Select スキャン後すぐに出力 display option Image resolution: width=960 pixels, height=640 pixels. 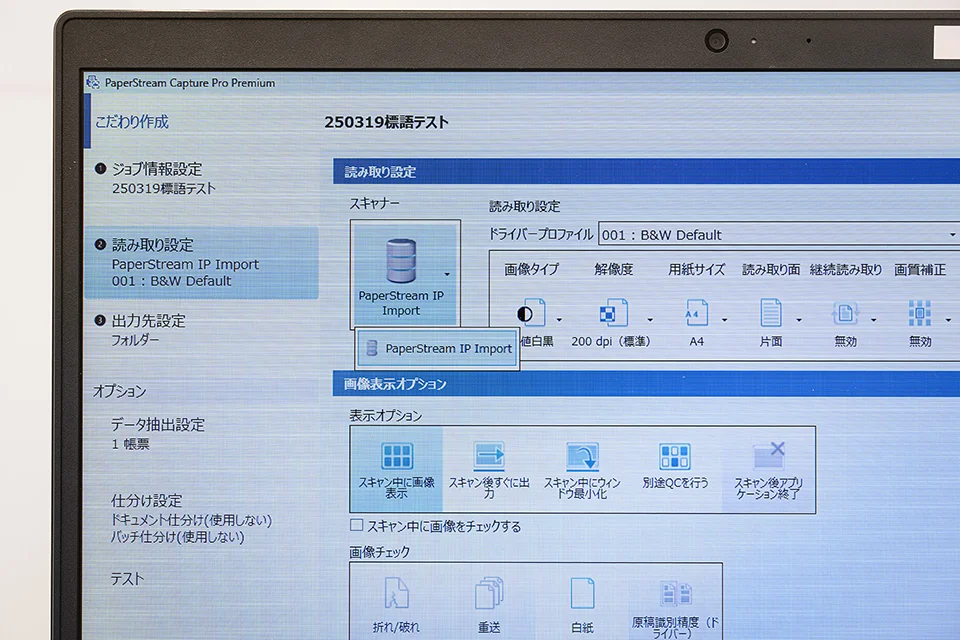point(489,470)
